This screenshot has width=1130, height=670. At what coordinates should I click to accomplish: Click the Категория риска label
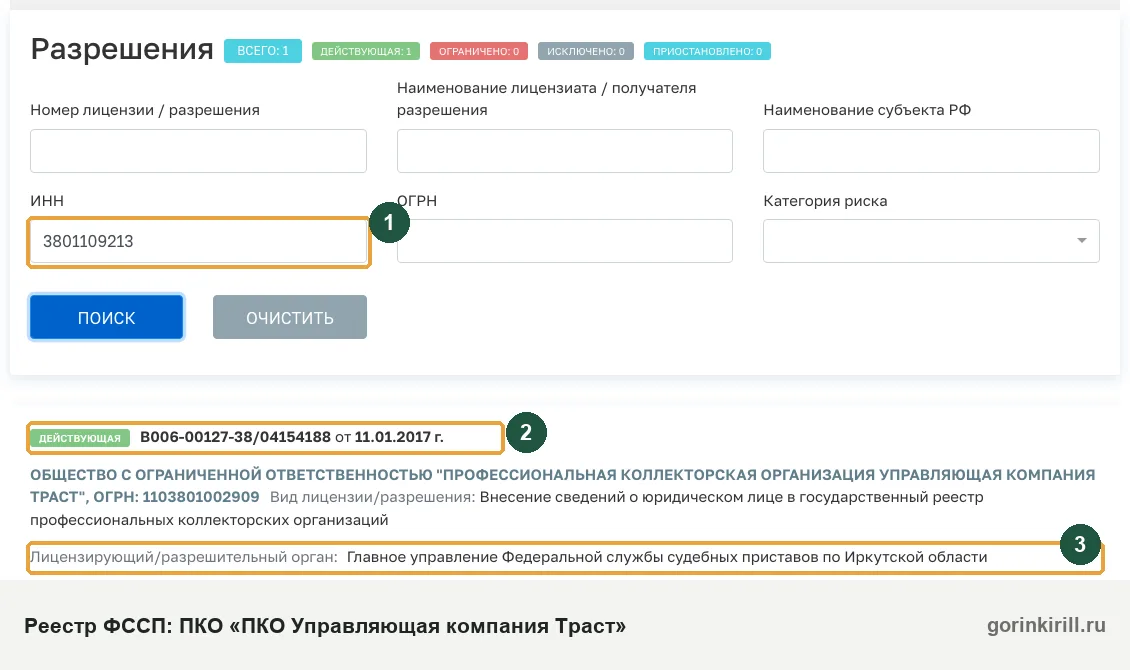click(x=825, y=201)
